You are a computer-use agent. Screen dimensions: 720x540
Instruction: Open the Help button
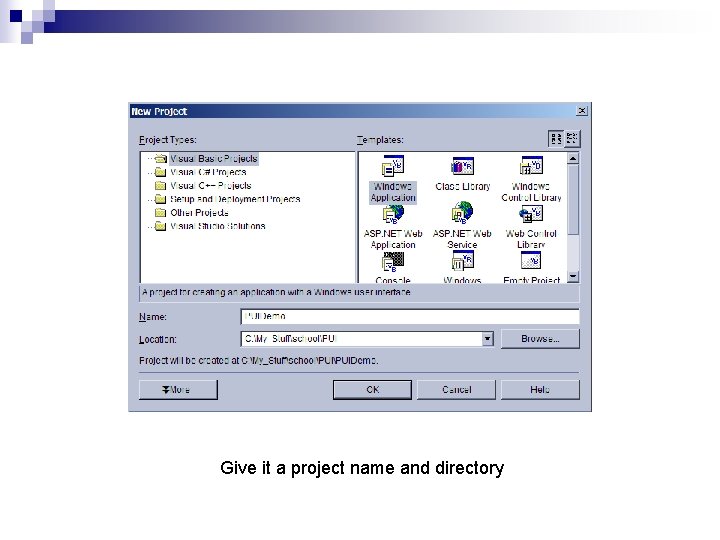(x=540, y=390)
